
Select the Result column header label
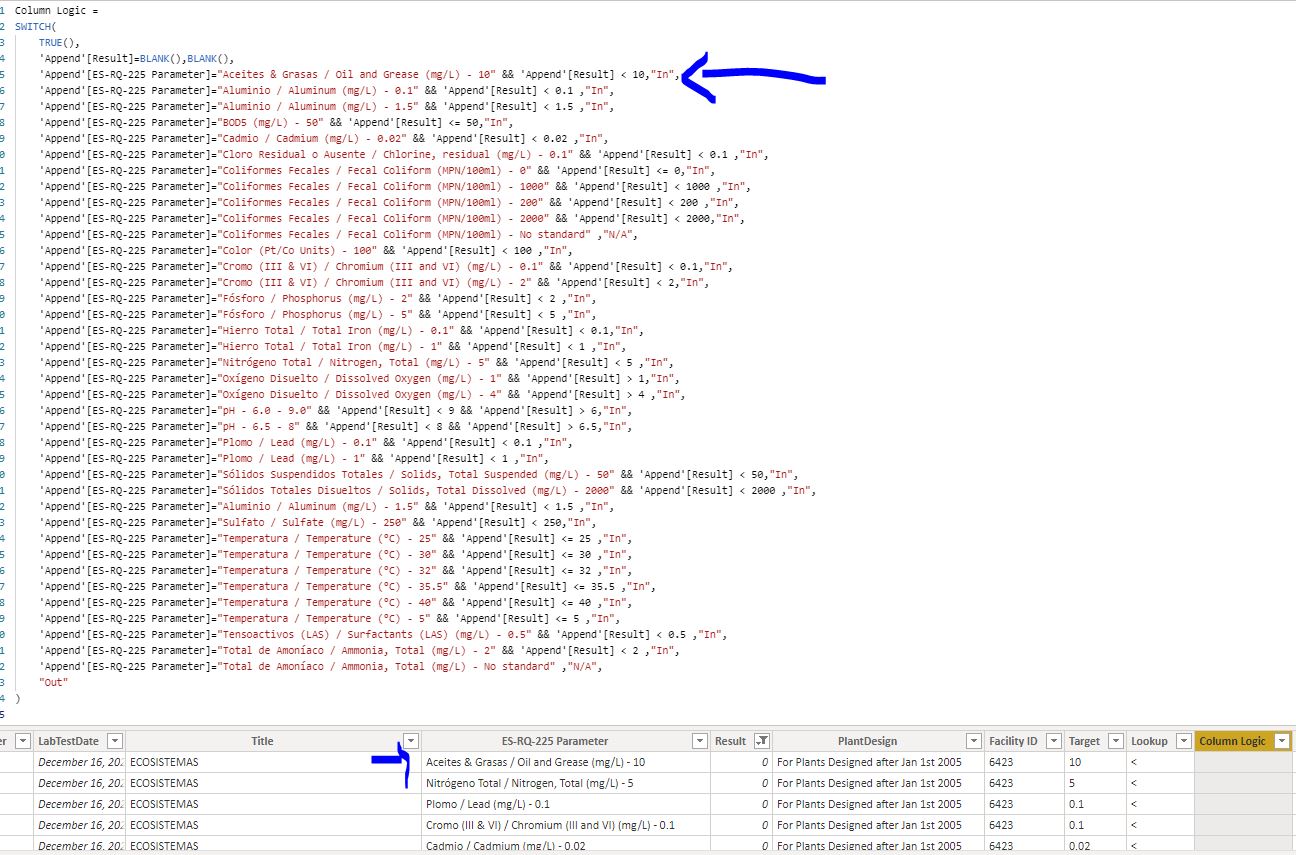pos(730,741)
